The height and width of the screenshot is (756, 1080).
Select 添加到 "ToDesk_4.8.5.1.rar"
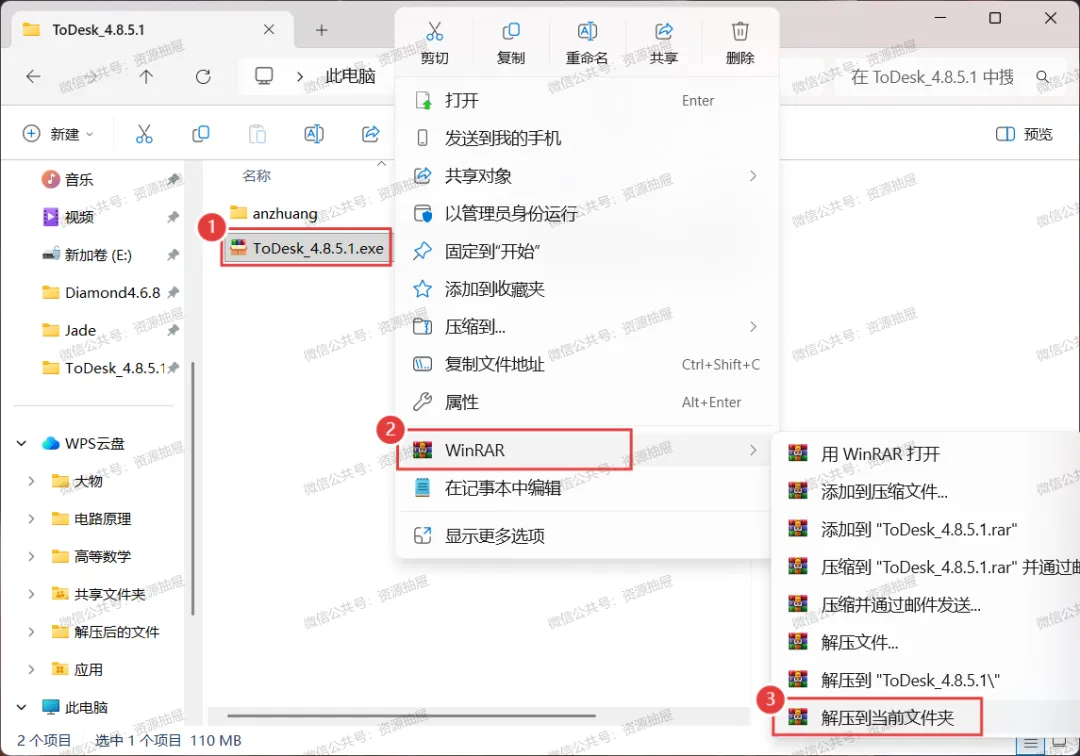926,529
